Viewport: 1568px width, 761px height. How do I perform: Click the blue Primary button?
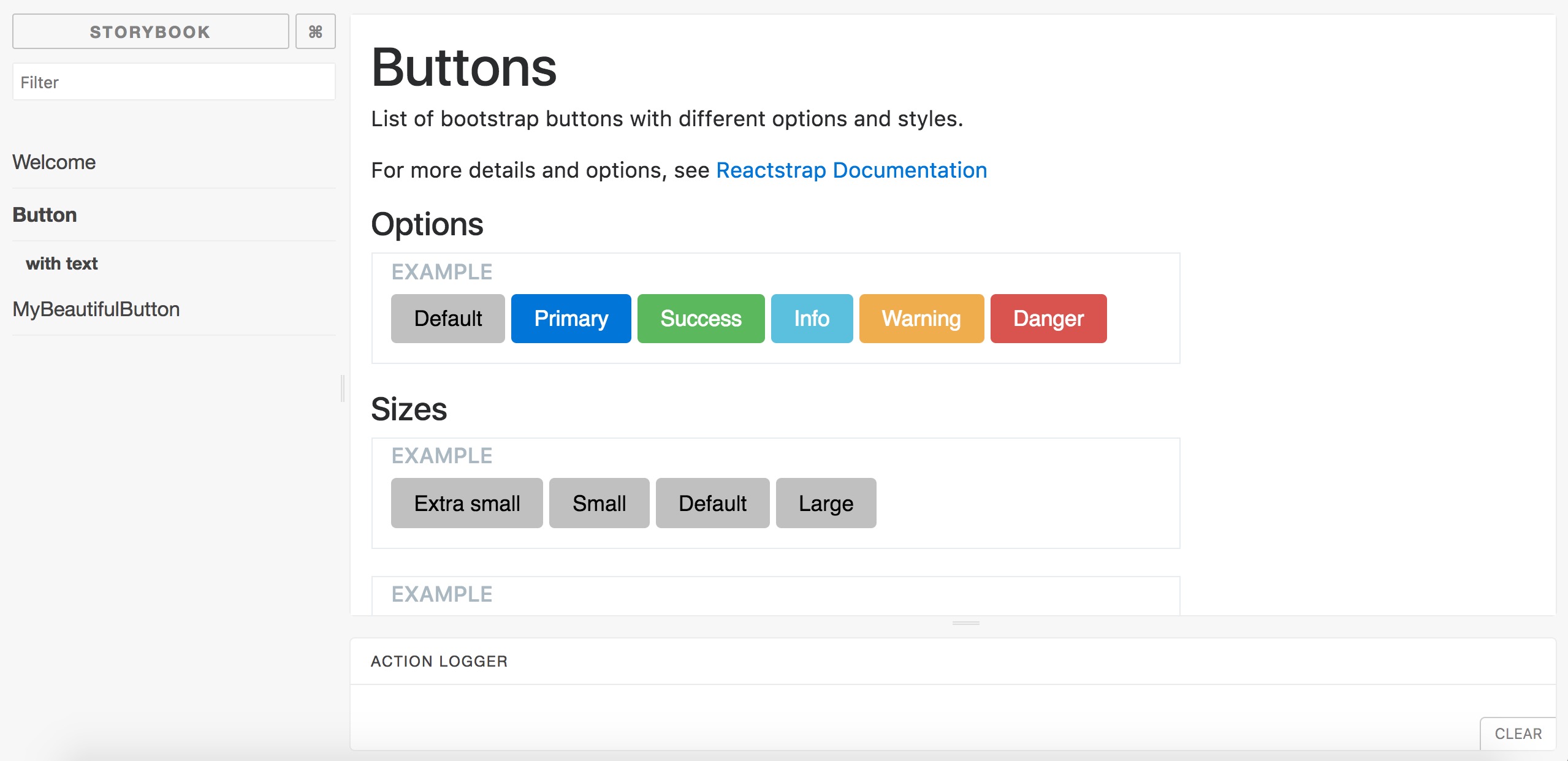pos(571,319)
